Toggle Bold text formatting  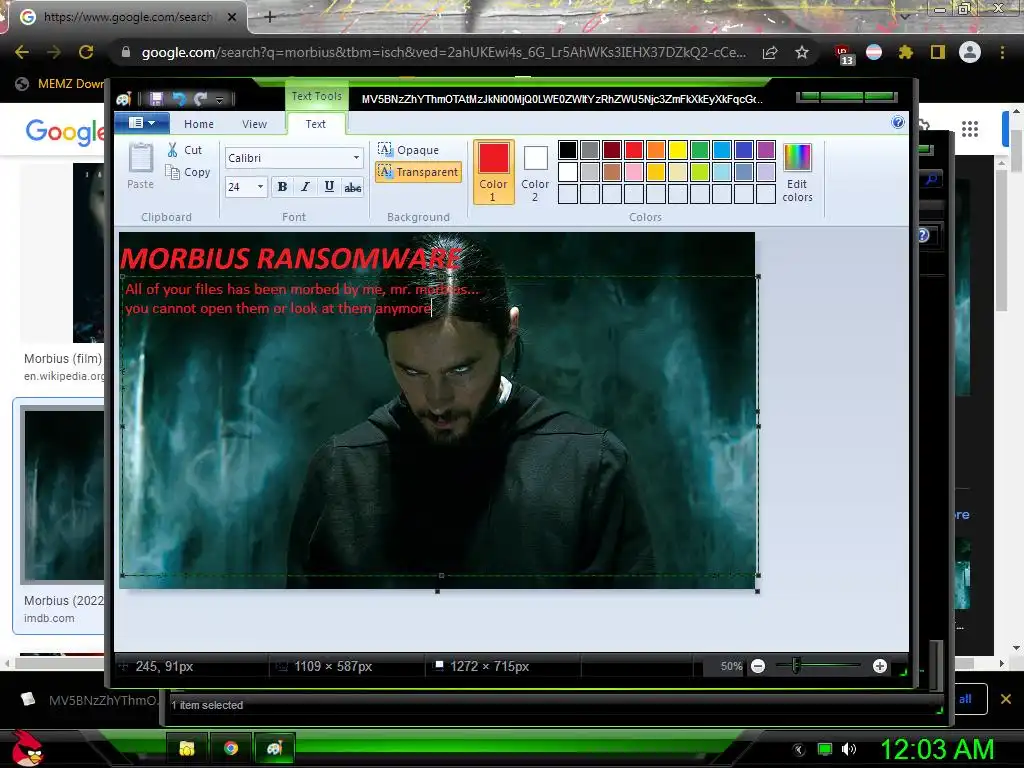[x=282, y=187]
